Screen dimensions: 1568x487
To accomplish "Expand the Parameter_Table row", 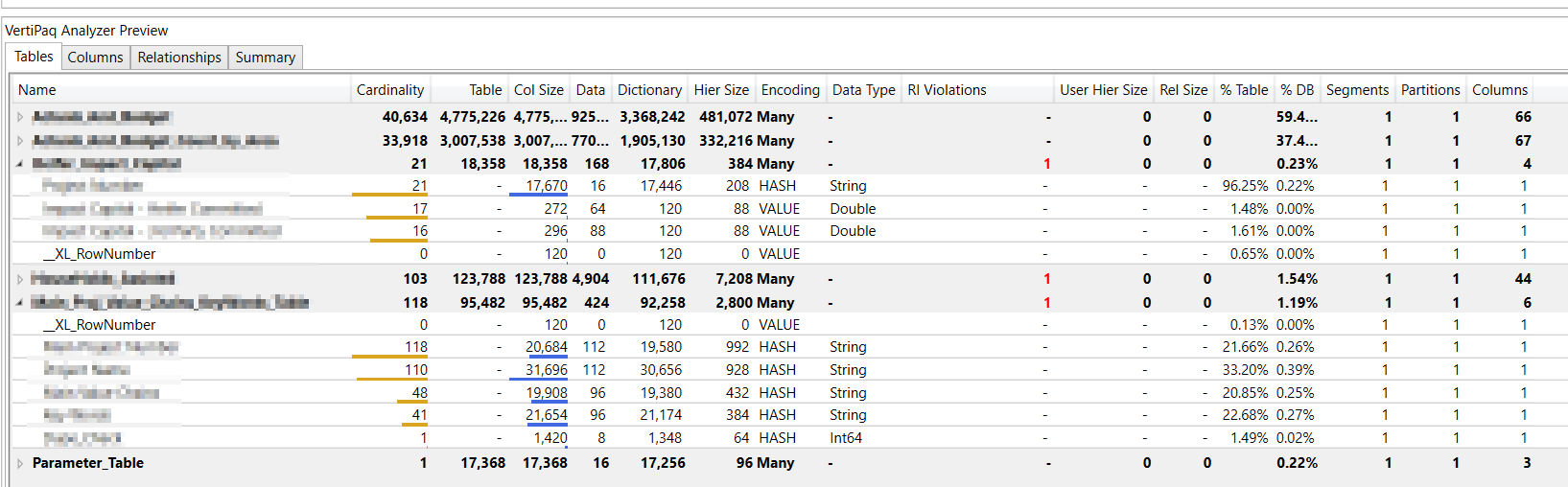I will point(20,463).
